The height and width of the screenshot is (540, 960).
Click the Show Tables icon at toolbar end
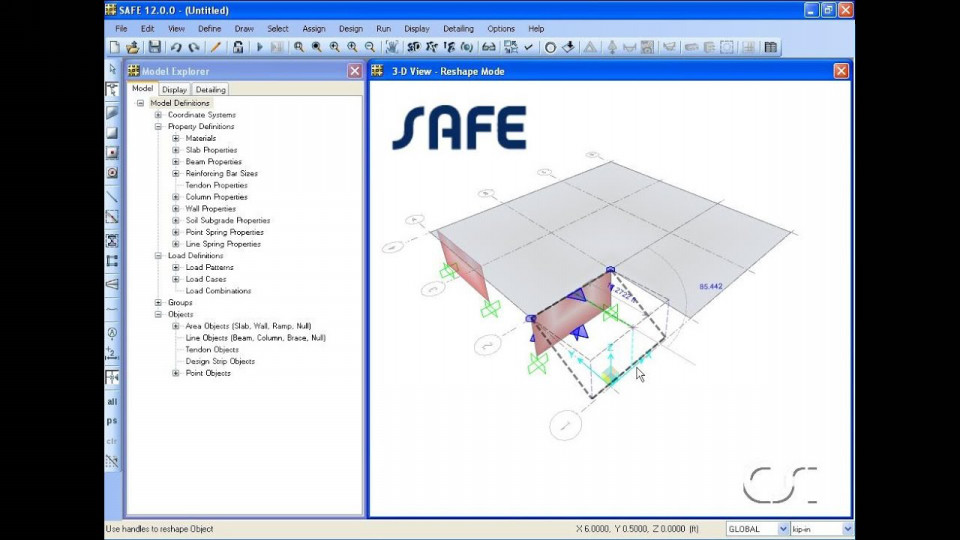coord(771,47)
